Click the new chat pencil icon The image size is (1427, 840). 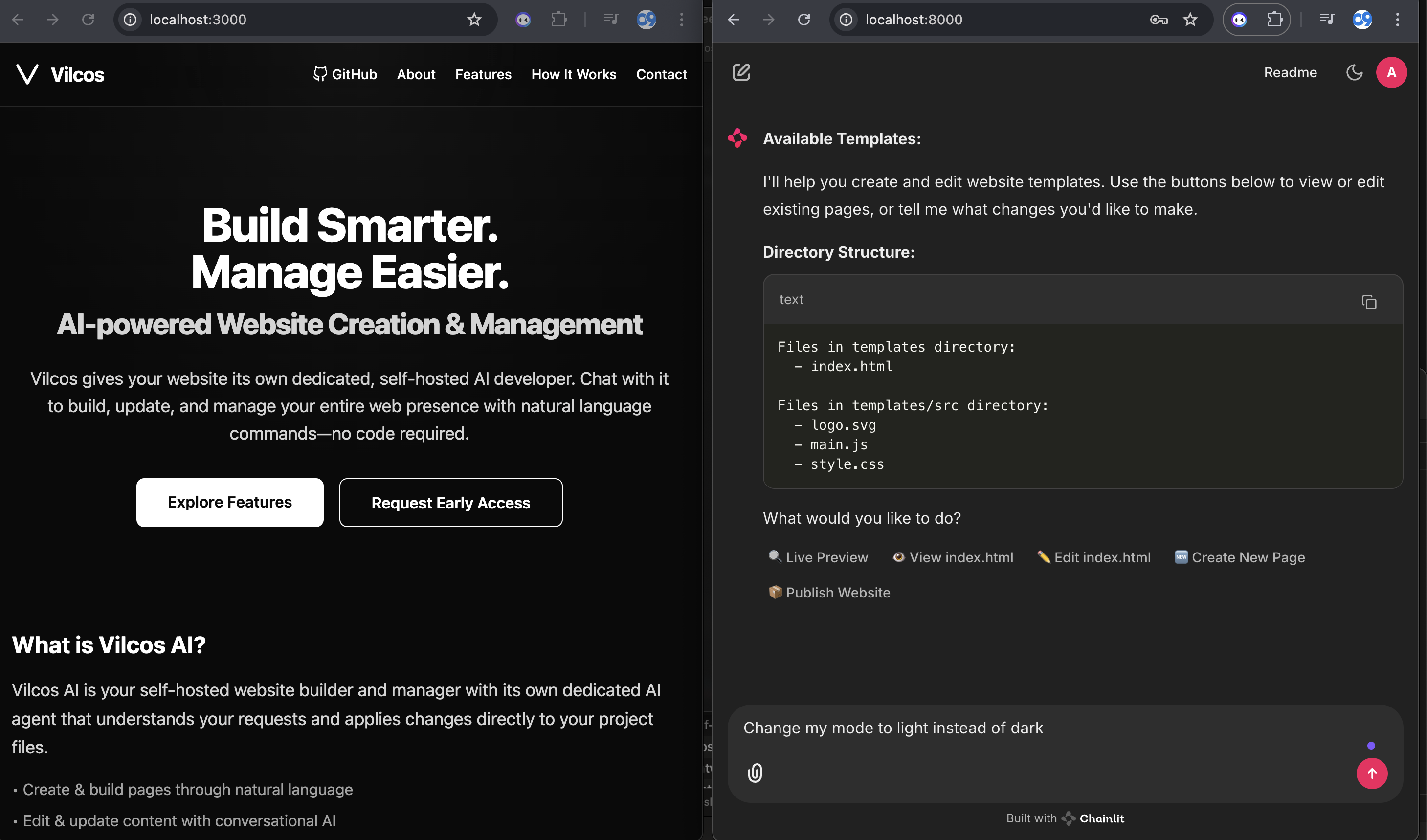pyautogui.click(x=741, y=72)
